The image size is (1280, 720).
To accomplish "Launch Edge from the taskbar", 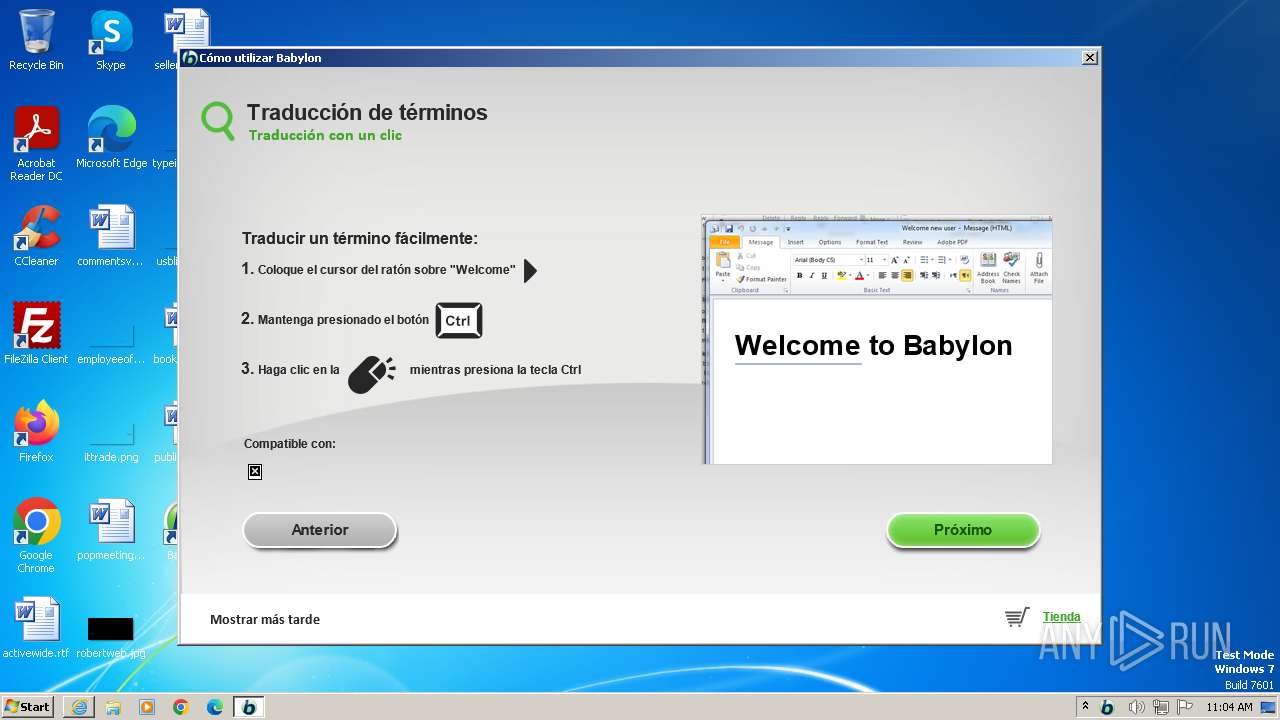I will [215, 707].
